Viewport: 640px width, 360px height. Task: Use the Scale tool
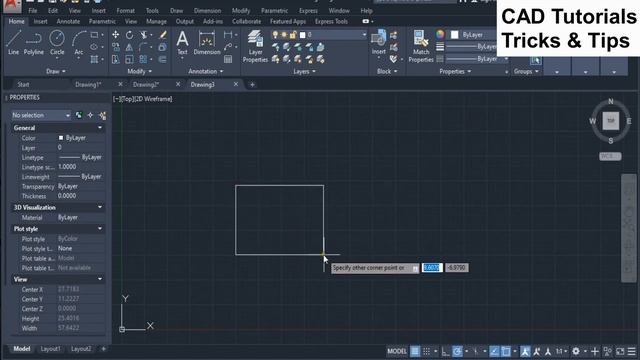[129, 60]
